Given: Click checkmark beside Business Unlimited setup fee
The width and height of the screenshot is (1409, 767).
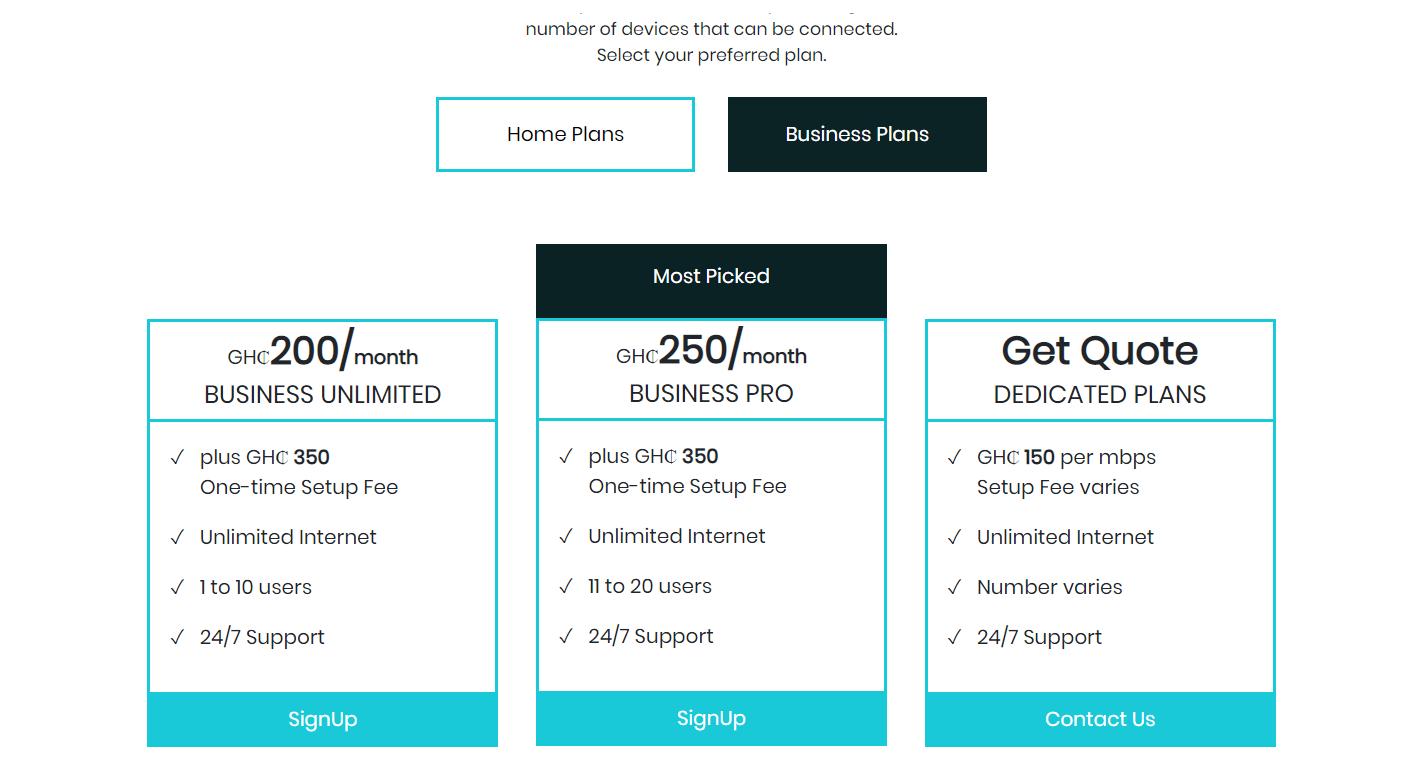Looking at the screenshot, I should coord(177,457).
